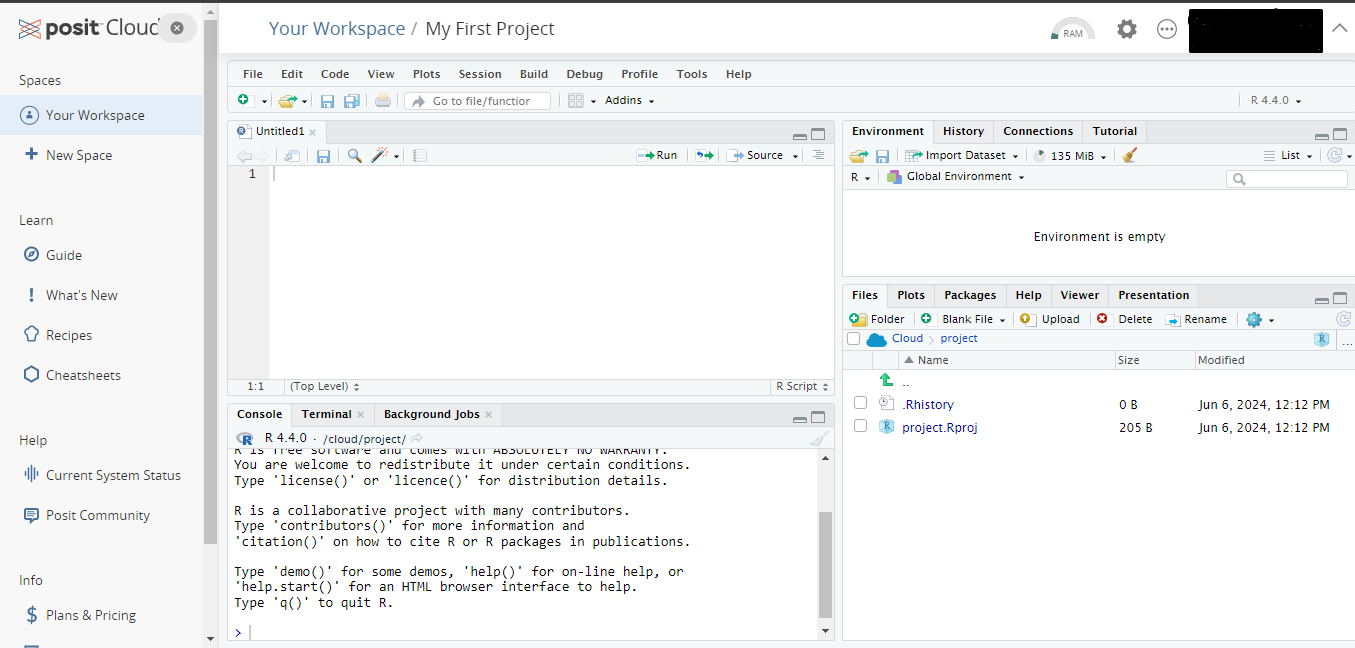The height and width of the screenshot is (648, 1355).
Task: Switch to the History tab
Action: click(963, 131)
